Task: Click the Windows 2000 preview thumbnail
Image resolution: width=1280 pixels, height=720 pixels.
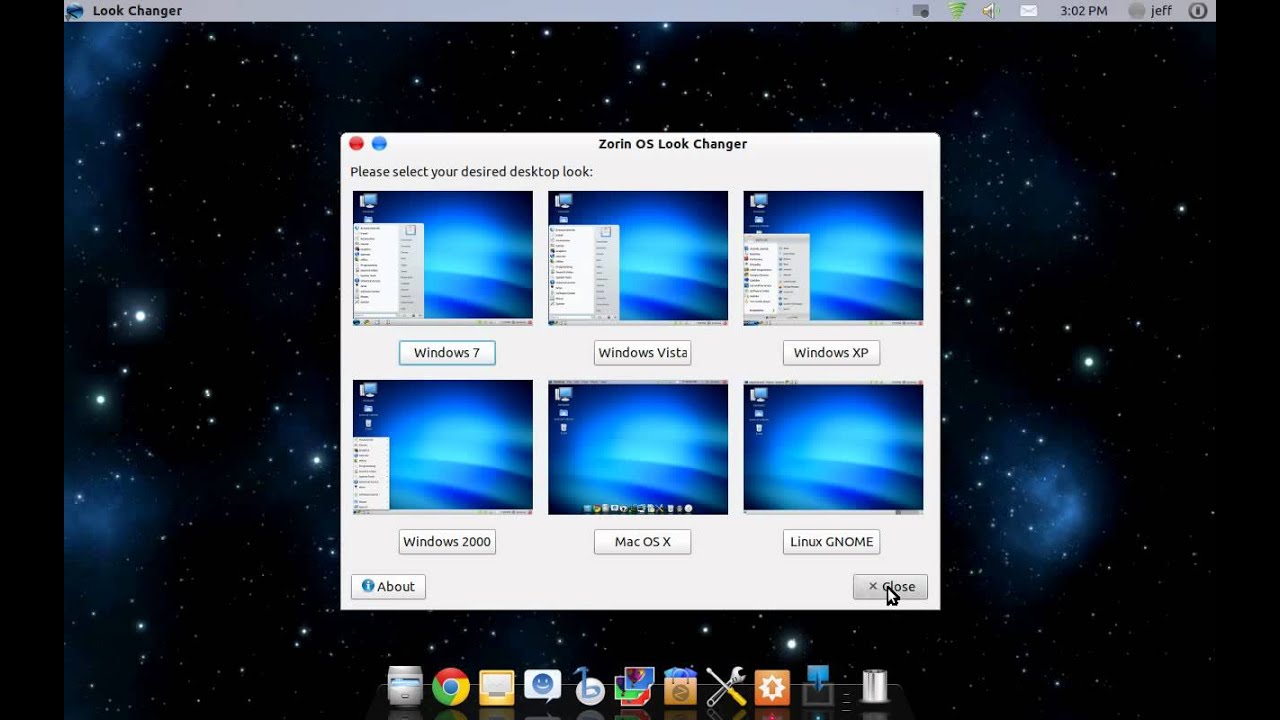Action: coord(443,447)
